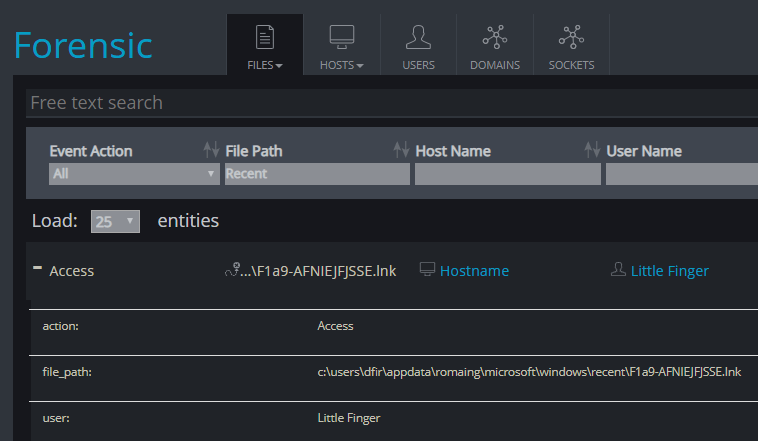Open the Files tab document icon
This screenshot has width=758, height=441.
264,37
